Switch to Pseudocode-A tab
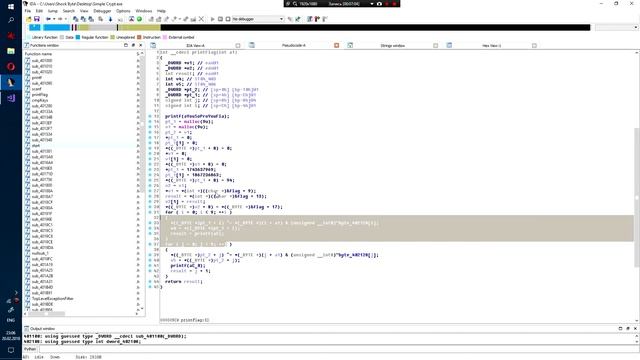 click(293, 46)
